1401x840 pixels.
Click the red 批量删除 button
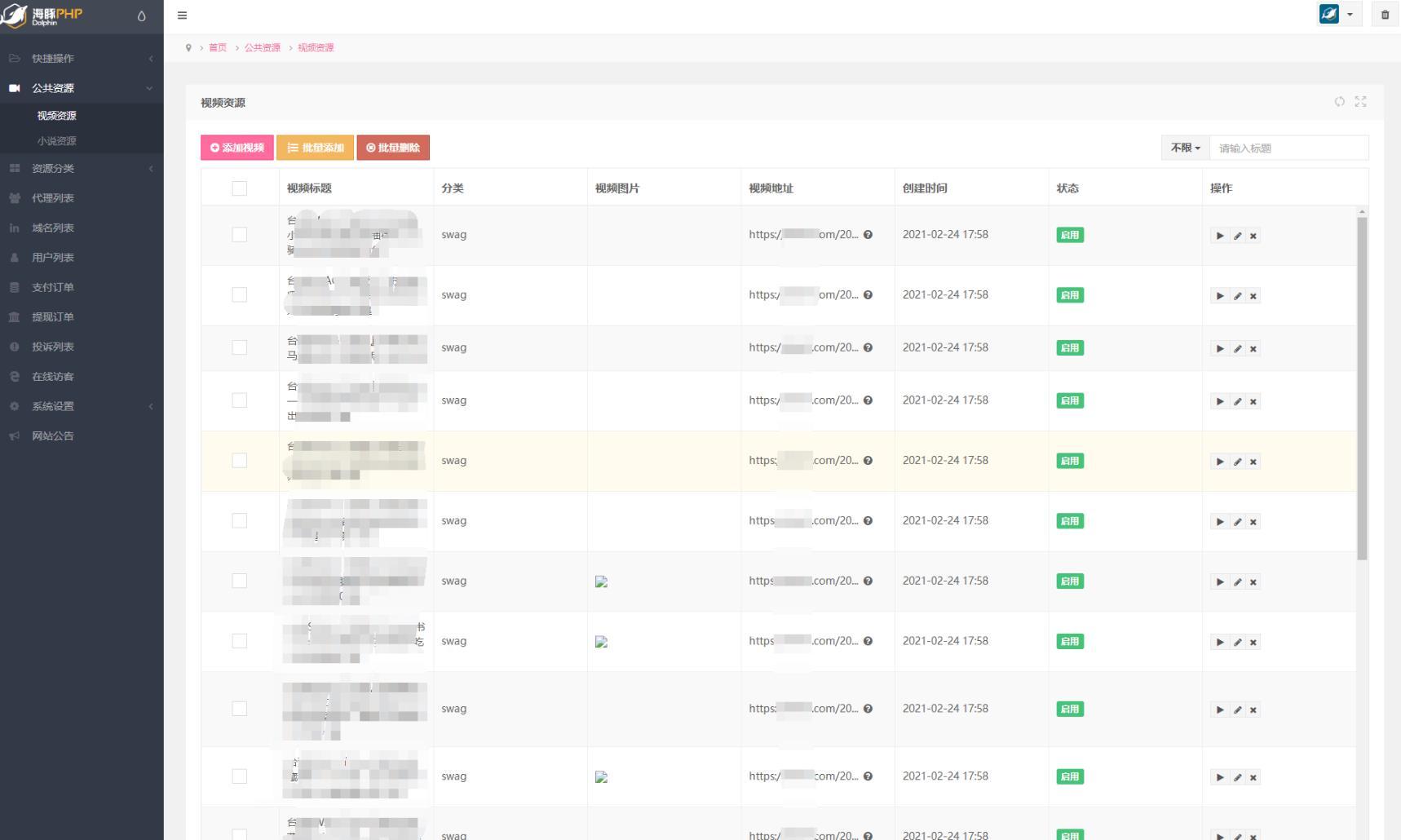click(x=393, y=148)
